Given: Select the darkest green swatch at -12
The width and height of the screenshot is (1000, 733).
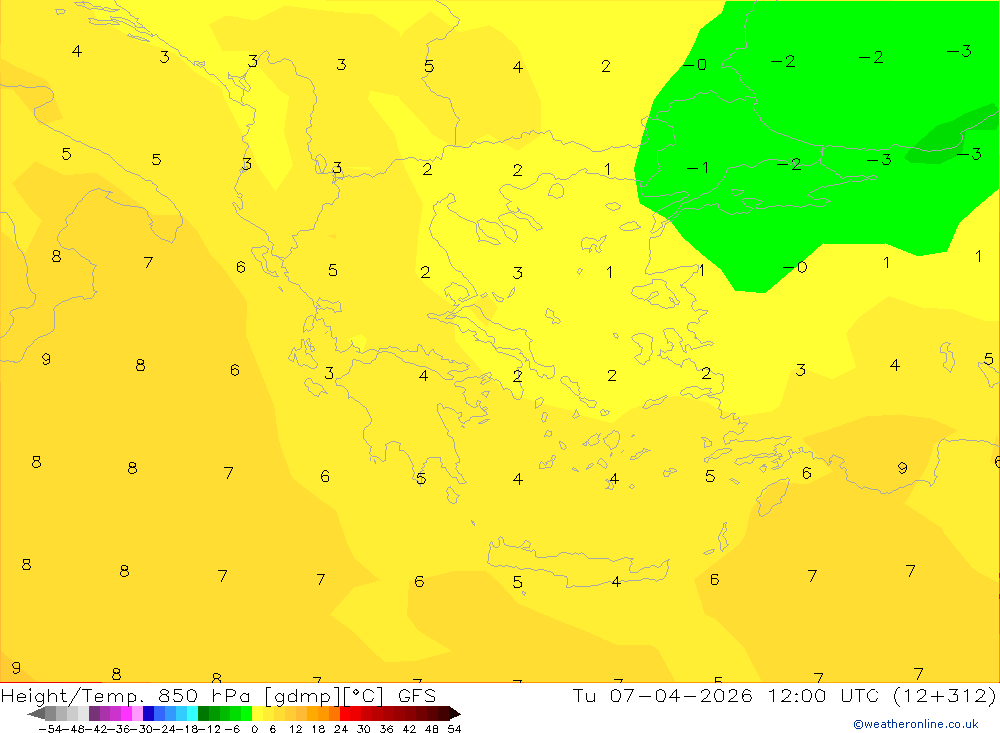Looking at the screenshot, I should [x=203, y=713].
